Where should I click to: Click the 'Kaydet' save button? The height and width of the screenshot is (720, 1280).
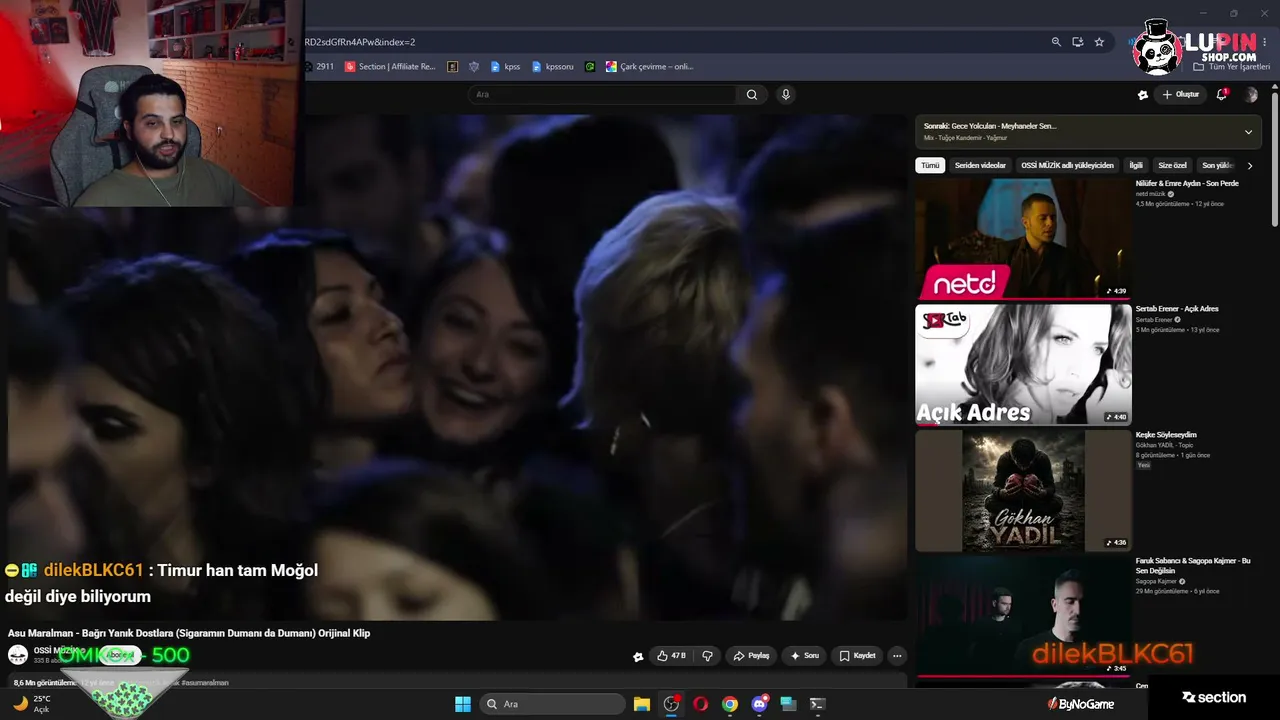[x=857, y=656]
